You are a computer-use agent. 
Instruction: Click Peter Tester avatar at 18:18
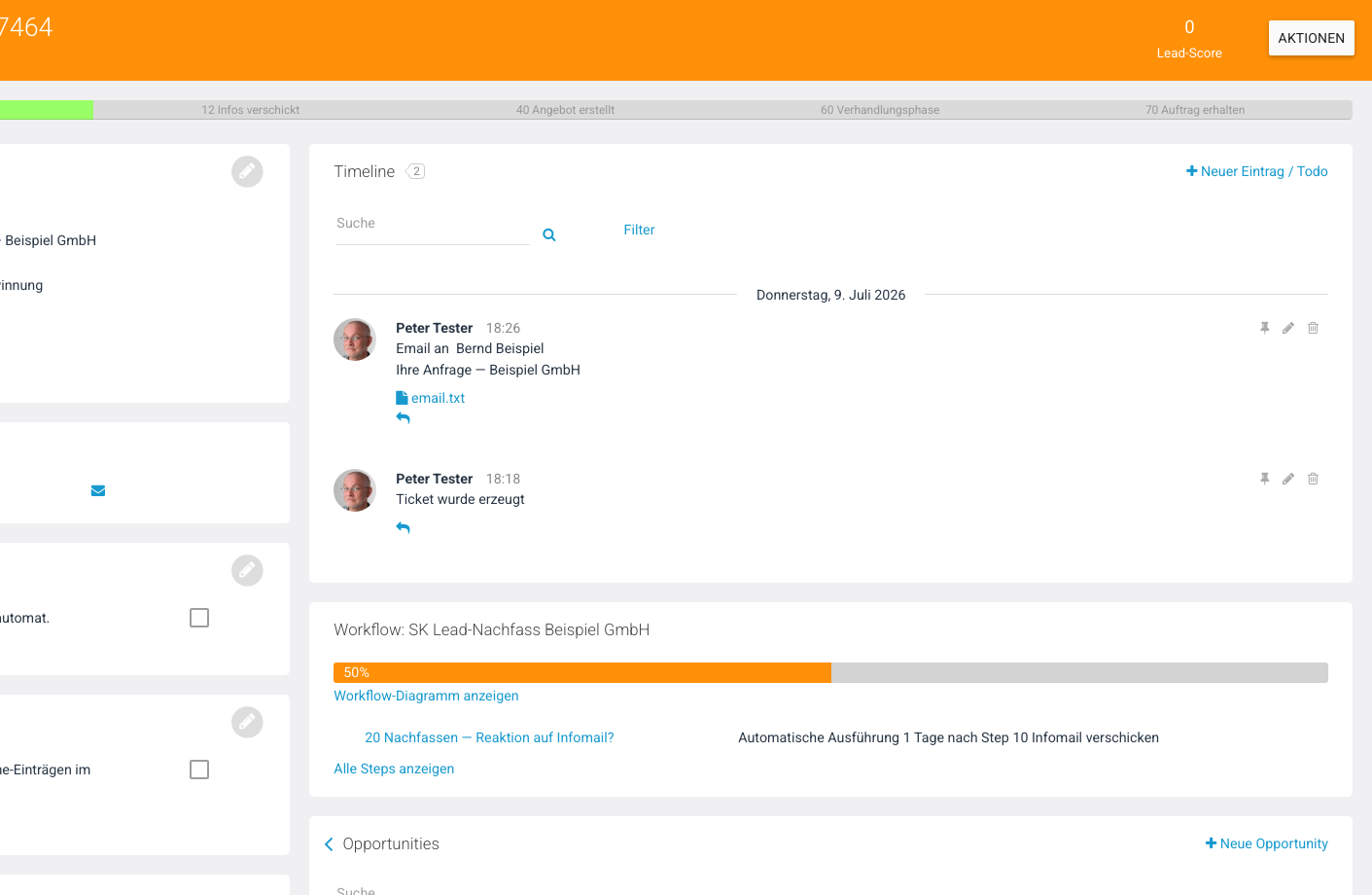pyautogui.click(x=355, y=490)
